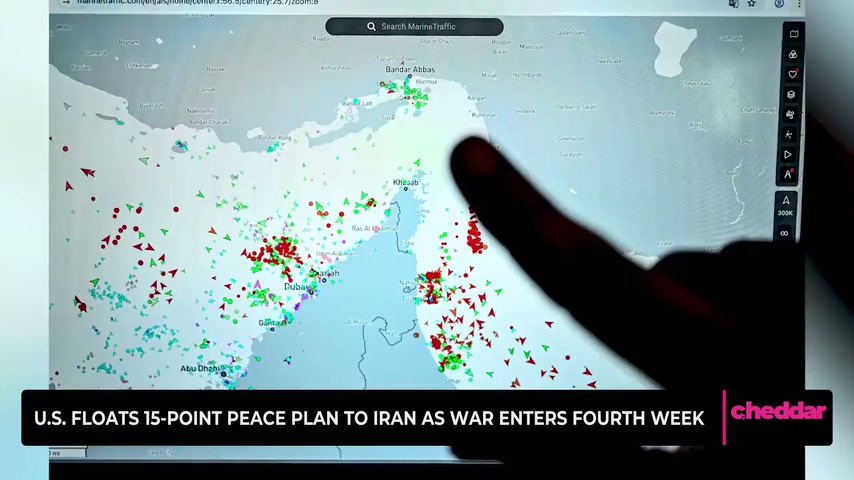Open the My Fleets heart icon
This screenshot has width=854, height=480.
(x=793, y=74)
